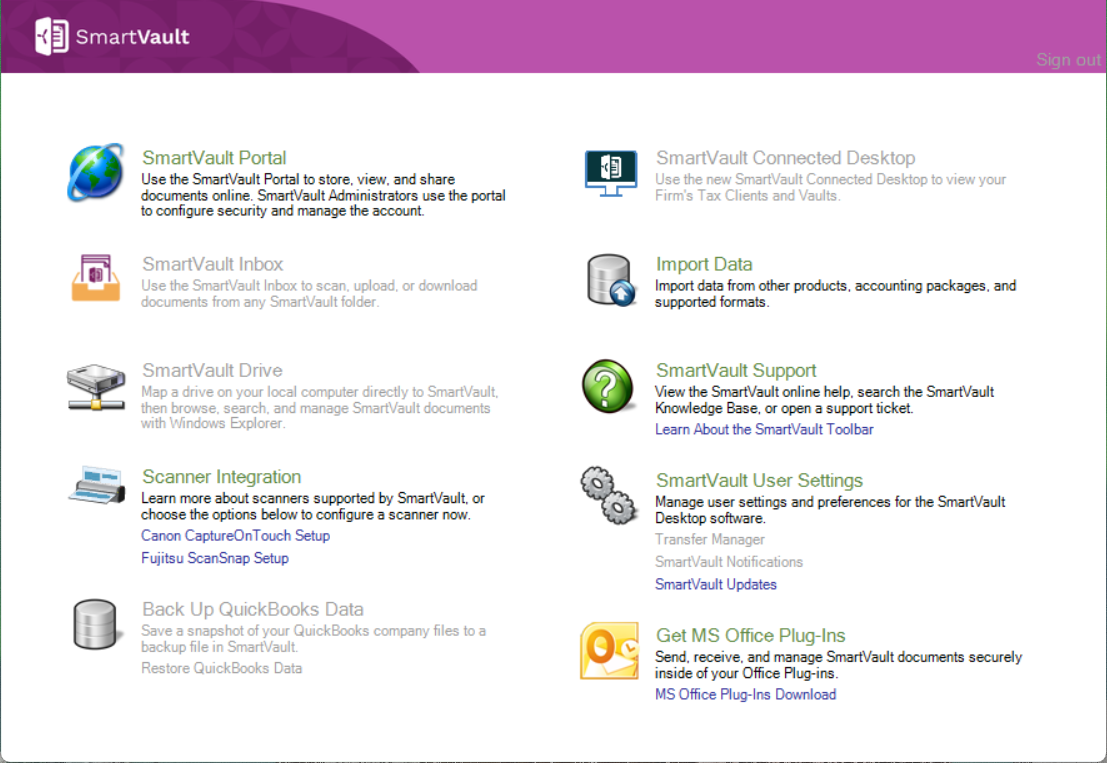The width and height of the screenshot is (1107, 763).
Task: Click the SmartVault Connected Desktop monitor icon
Action: click(611, 173)
